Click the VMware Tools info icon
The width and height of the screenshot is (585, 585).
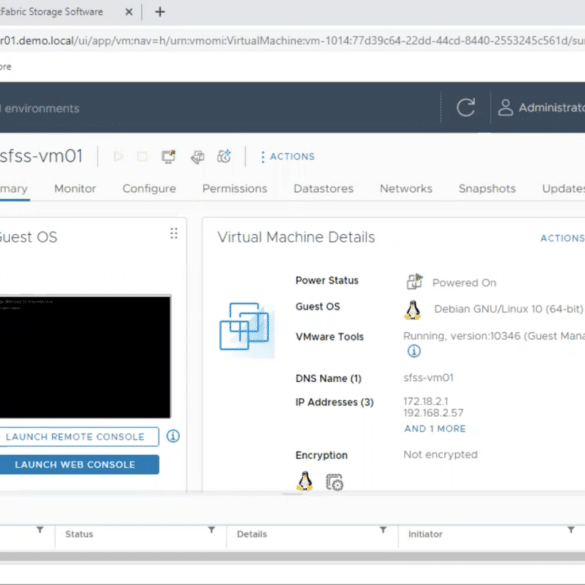414,351
